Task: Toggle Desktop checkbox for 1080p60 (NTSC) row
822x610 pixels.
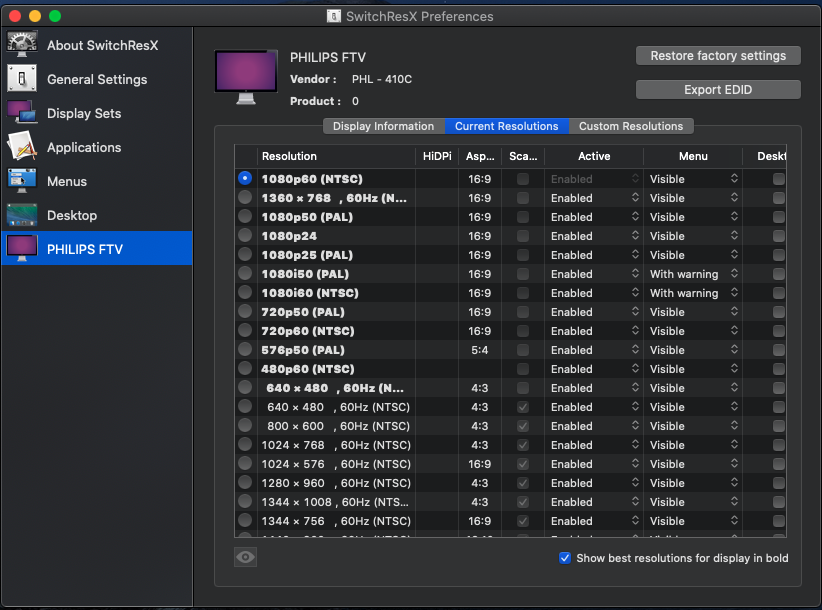Action: point(778,179)
